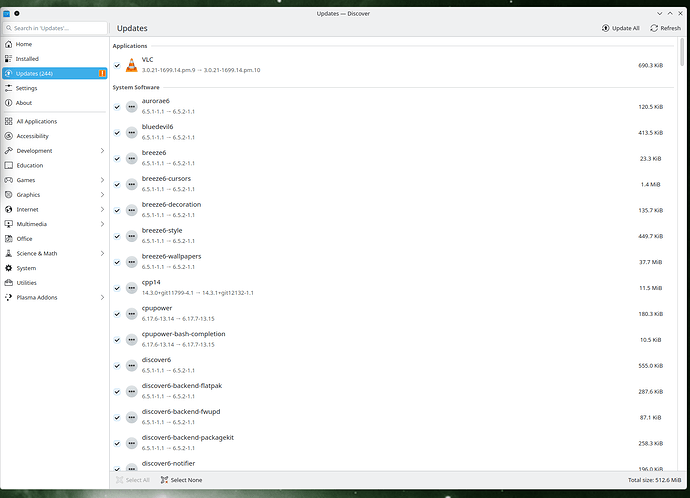Click the Discover app icon in title bar
The width and height of the screenshot is (690, 498).
pos(7,14)
